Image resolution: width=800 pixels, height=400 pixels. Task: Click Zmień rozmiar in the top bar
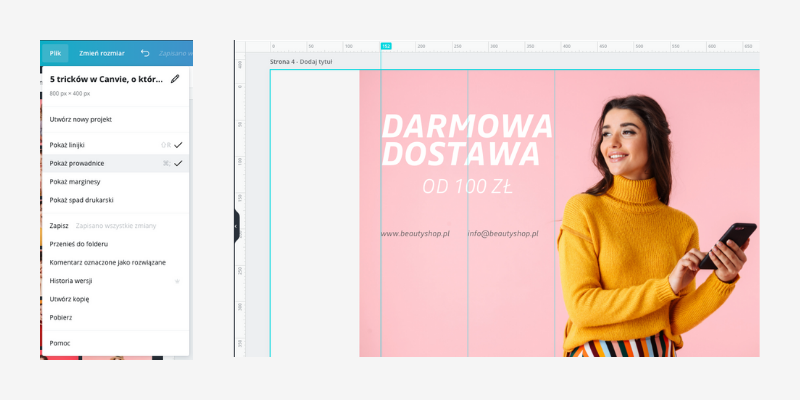(102, 53)
